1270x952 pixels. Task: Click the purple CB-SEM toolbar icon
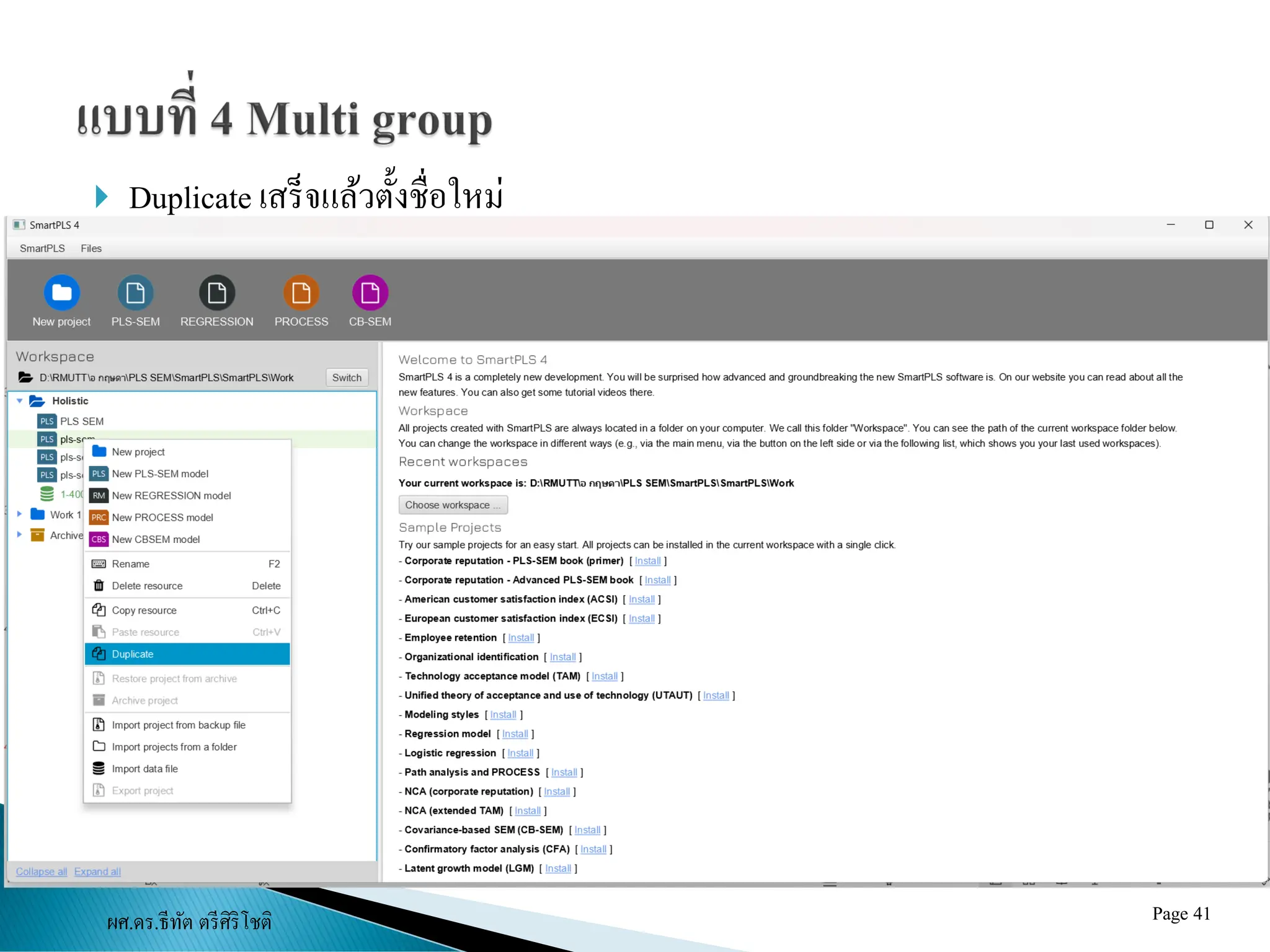point(370,293)
